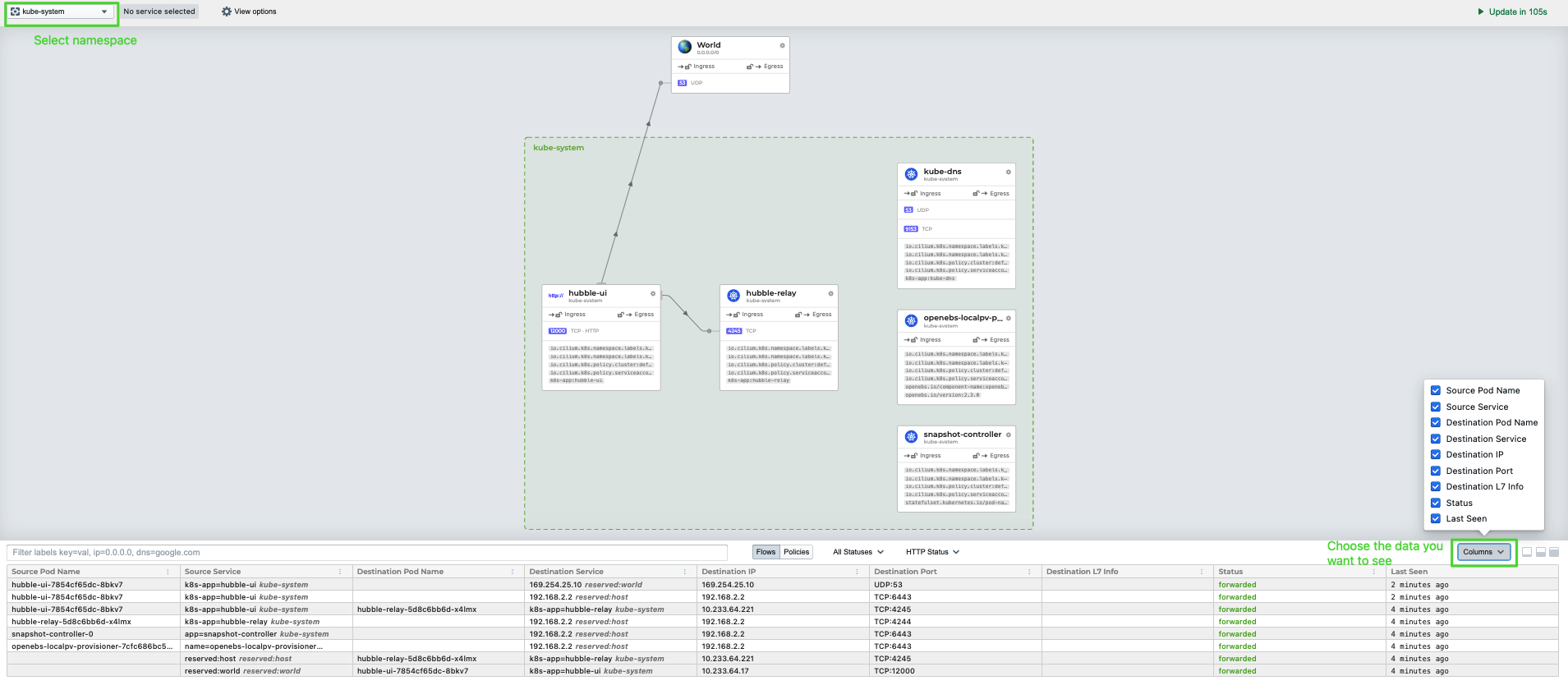The width and height of the screenshot is (1568, 699).
Task: Click the Kubernetes icon on snapshot-controller card
Action: [x=911, y=437]
